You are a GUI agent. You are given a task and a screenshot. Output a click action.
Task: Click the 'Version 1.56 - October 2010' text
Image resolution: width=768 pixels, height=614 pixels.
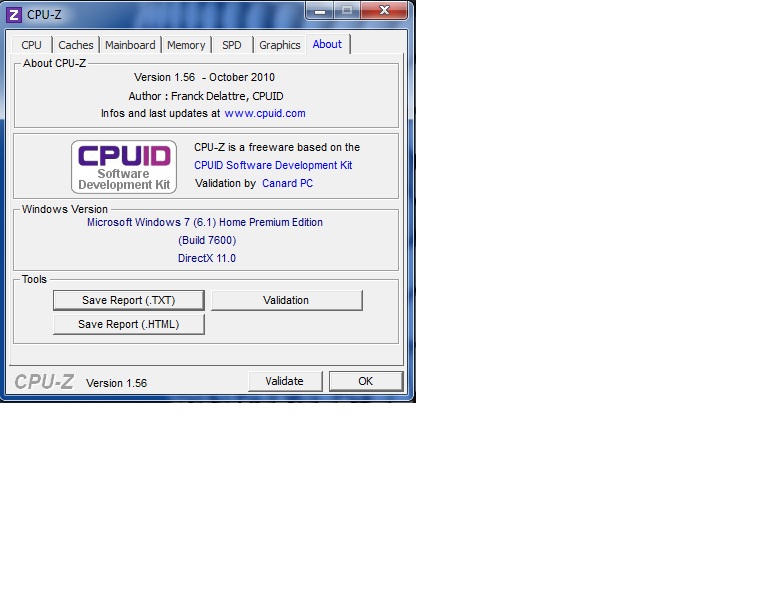[x=204, y=77]
